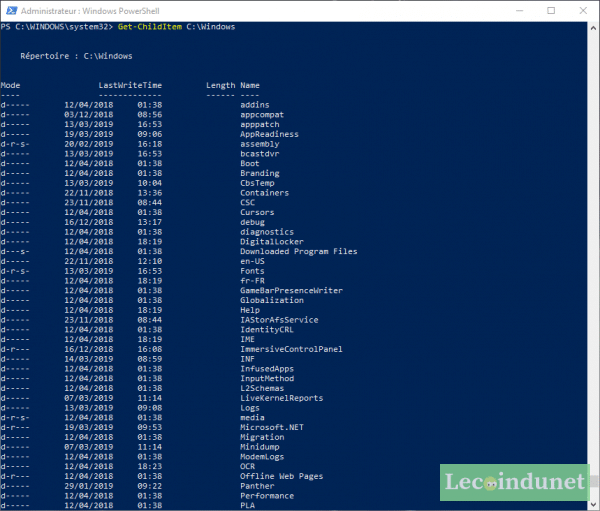Click the media directory name
The height and width of the screenshot is (511, 600).
point(253,418)
